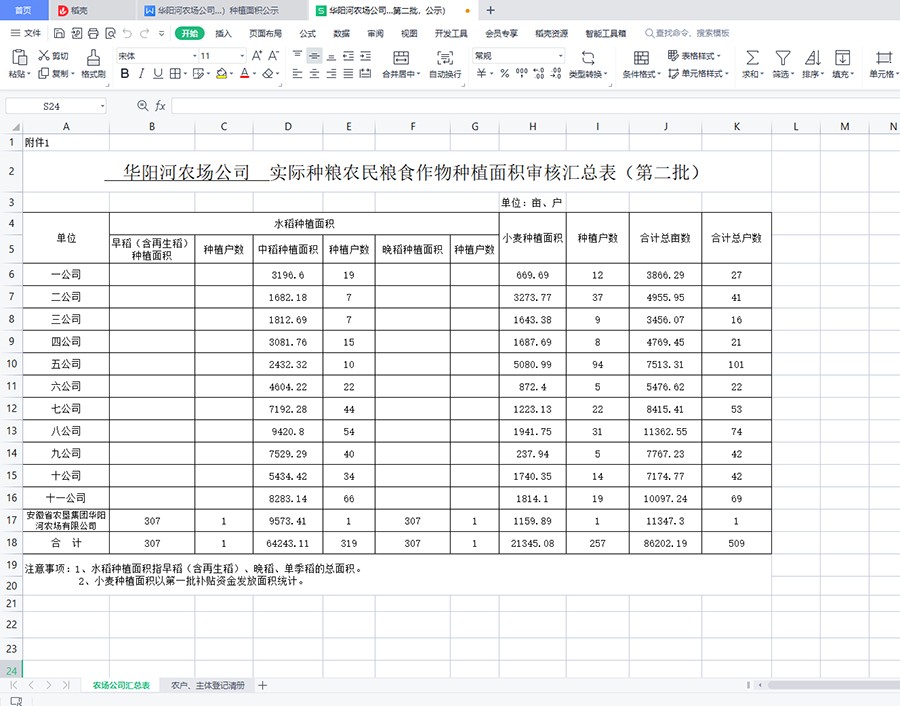Toggle Italic formatting
Image resolution: width=900 pixels, height=706 pixels.
point(141,74)
